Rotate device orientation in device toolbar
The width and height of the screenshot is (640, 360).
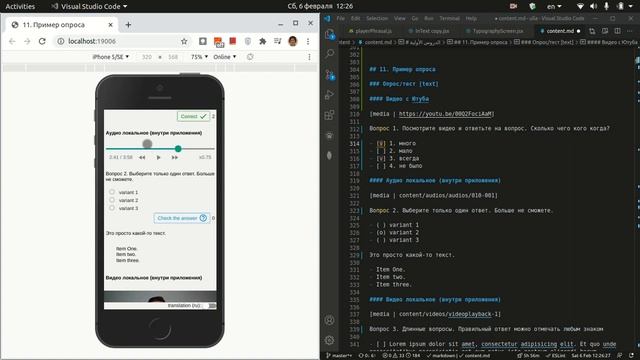[250, 57]
